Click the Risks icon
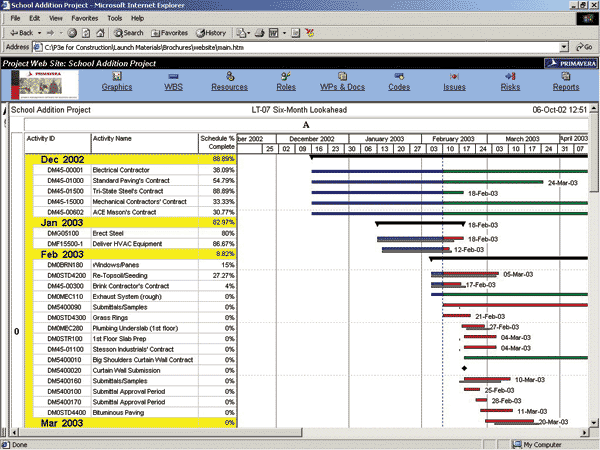Screen dimensions: 600x450 click(x=510, y=76)
